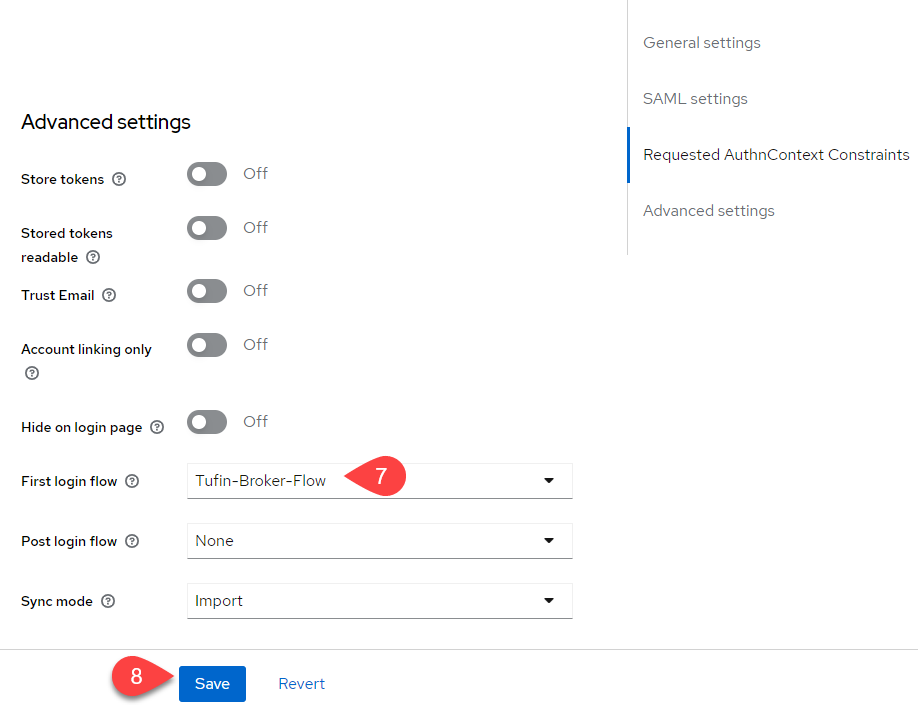This screenshot has height=705, width=918.
Task: Click help icon next to Sync mode
Action: click(108, 602)
